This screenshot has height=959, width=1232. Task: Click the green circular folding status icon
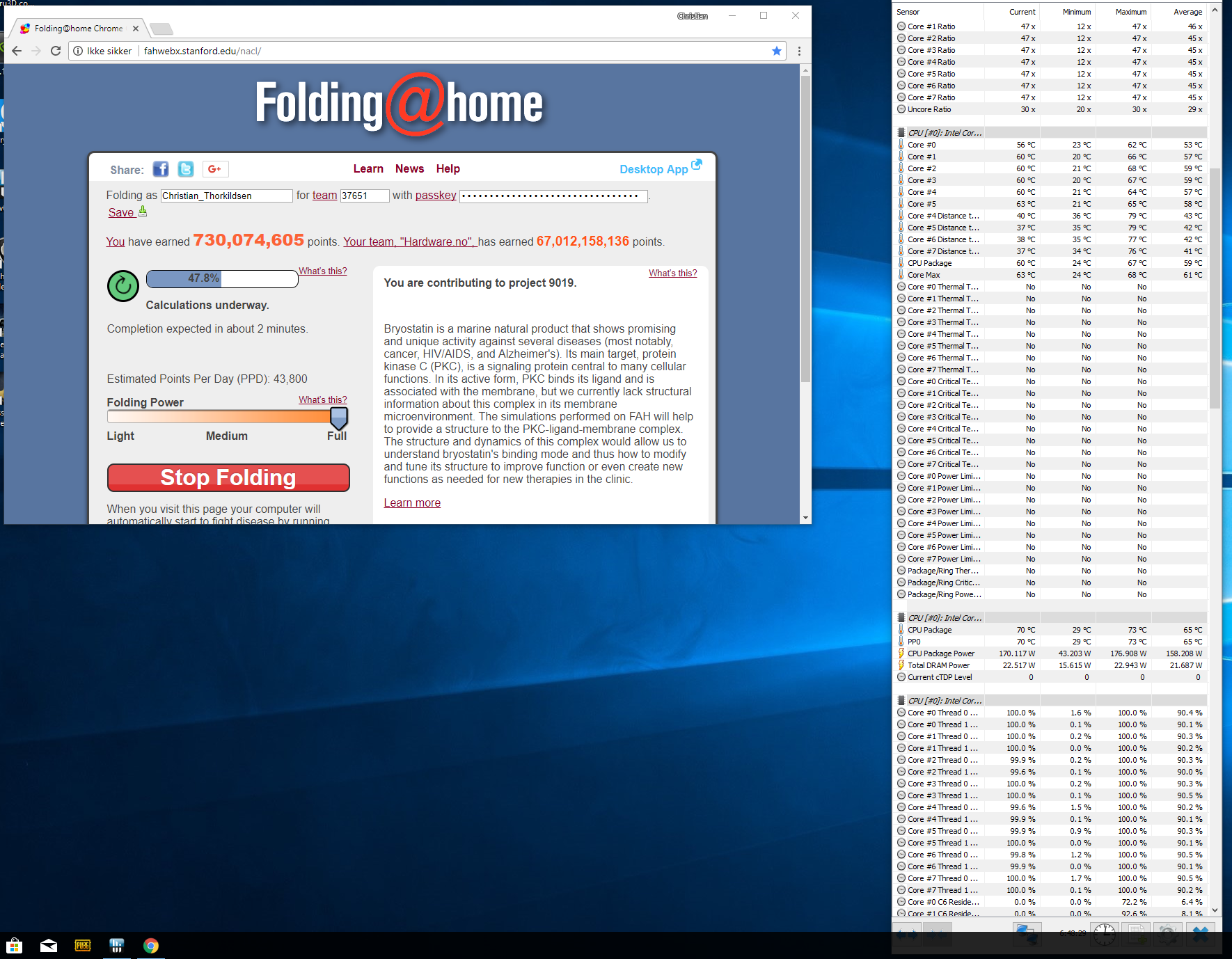pos(123,286)
